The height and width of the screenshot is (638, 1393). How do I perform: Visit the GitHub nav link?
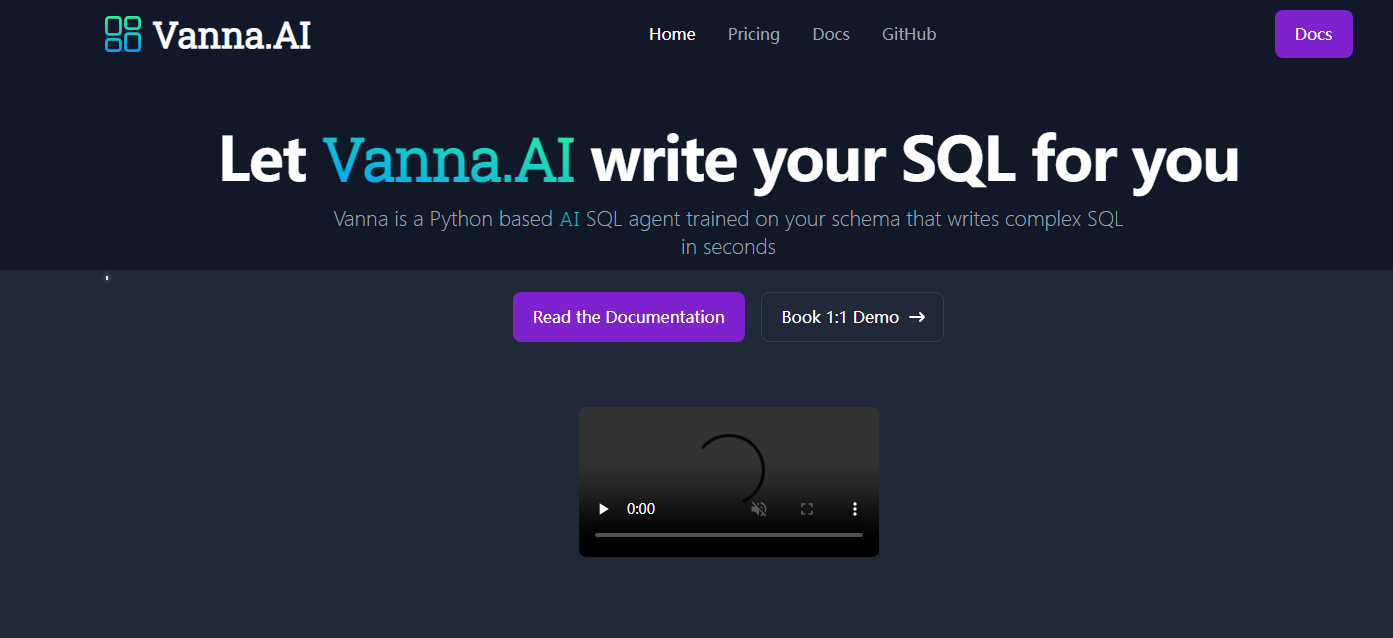(x=909, y=34)
